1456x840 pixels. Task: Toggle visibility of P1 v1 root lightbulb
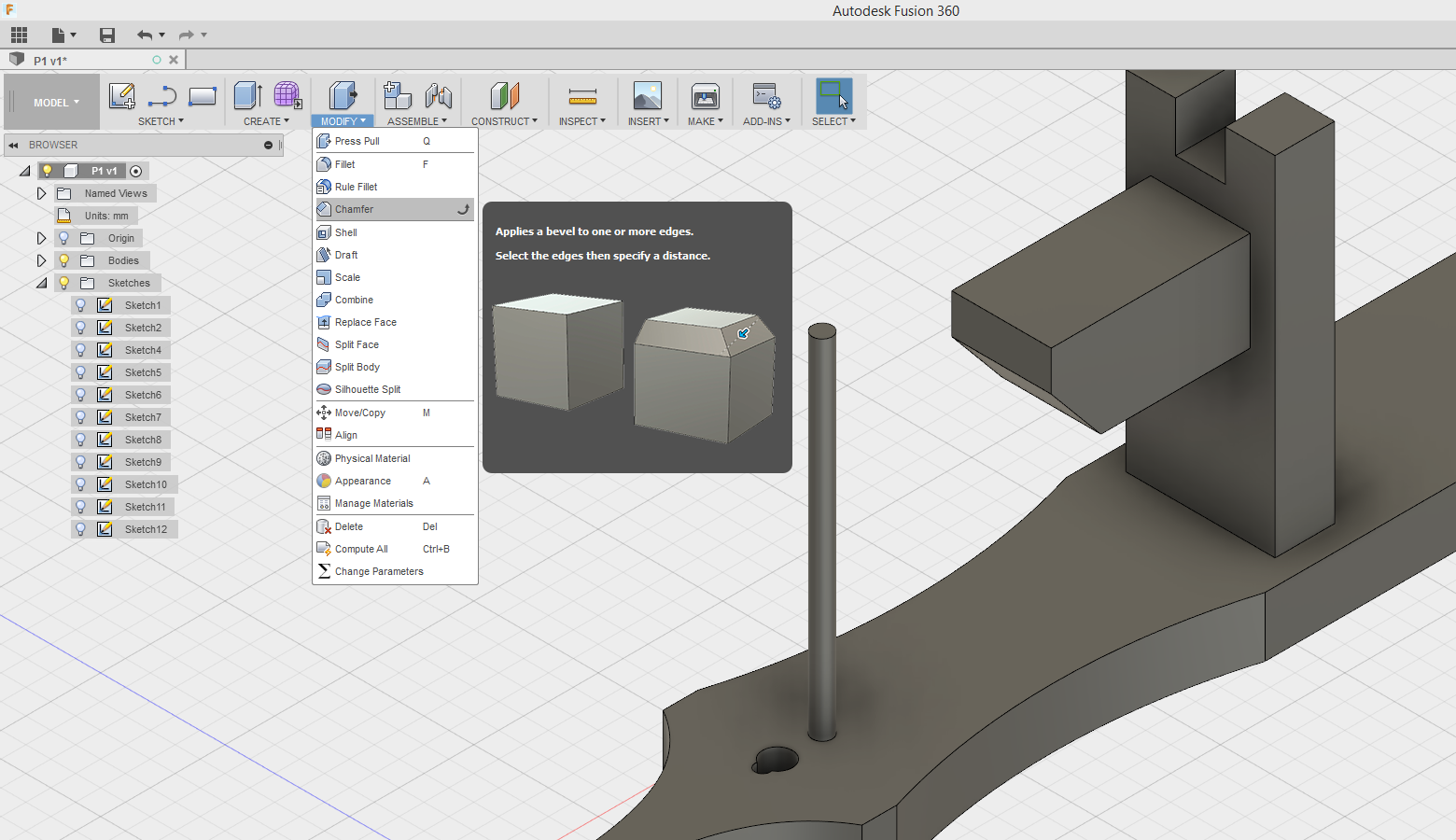(x=47, y=171)
